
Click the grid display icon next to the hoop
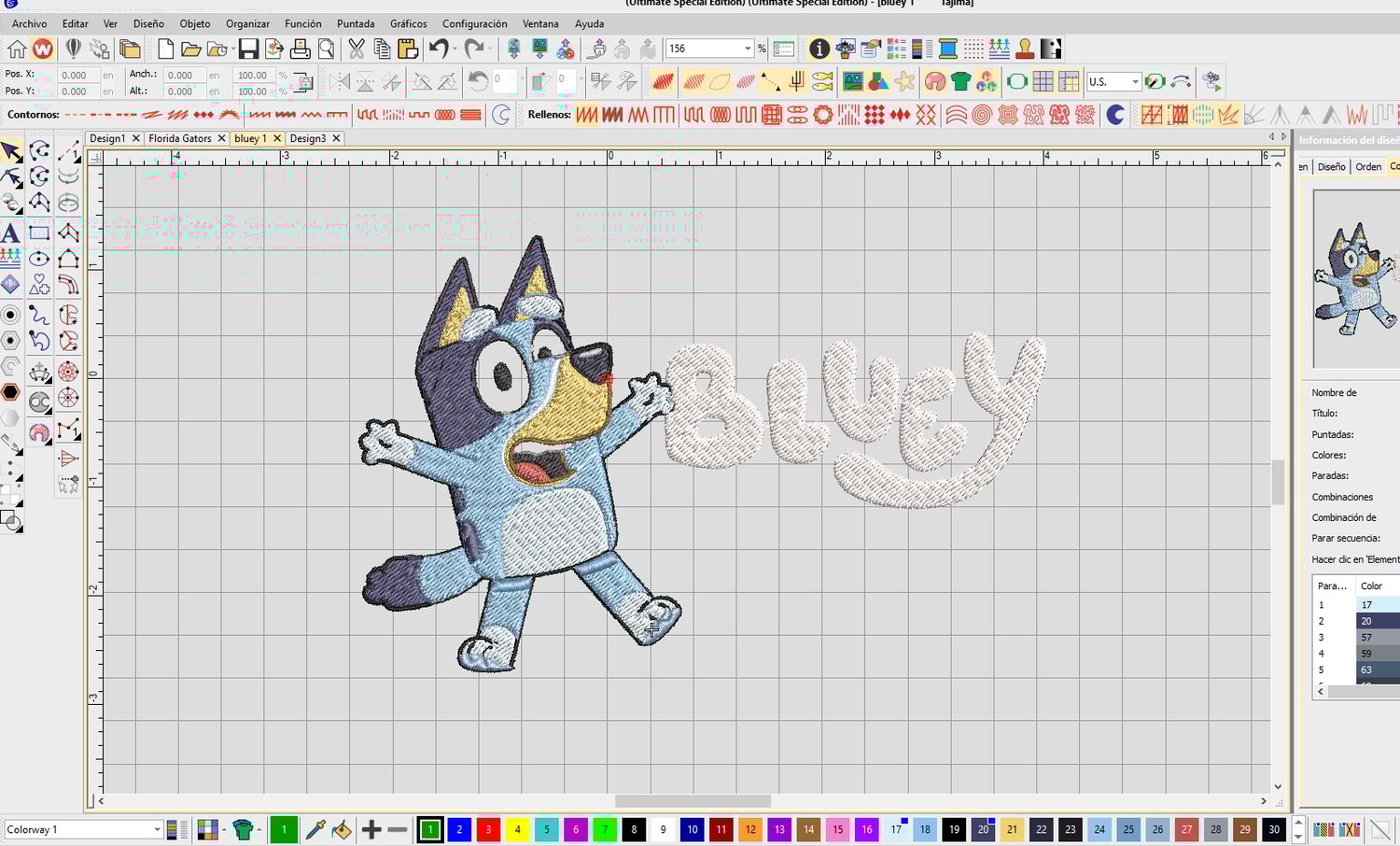click(1043, 82)
